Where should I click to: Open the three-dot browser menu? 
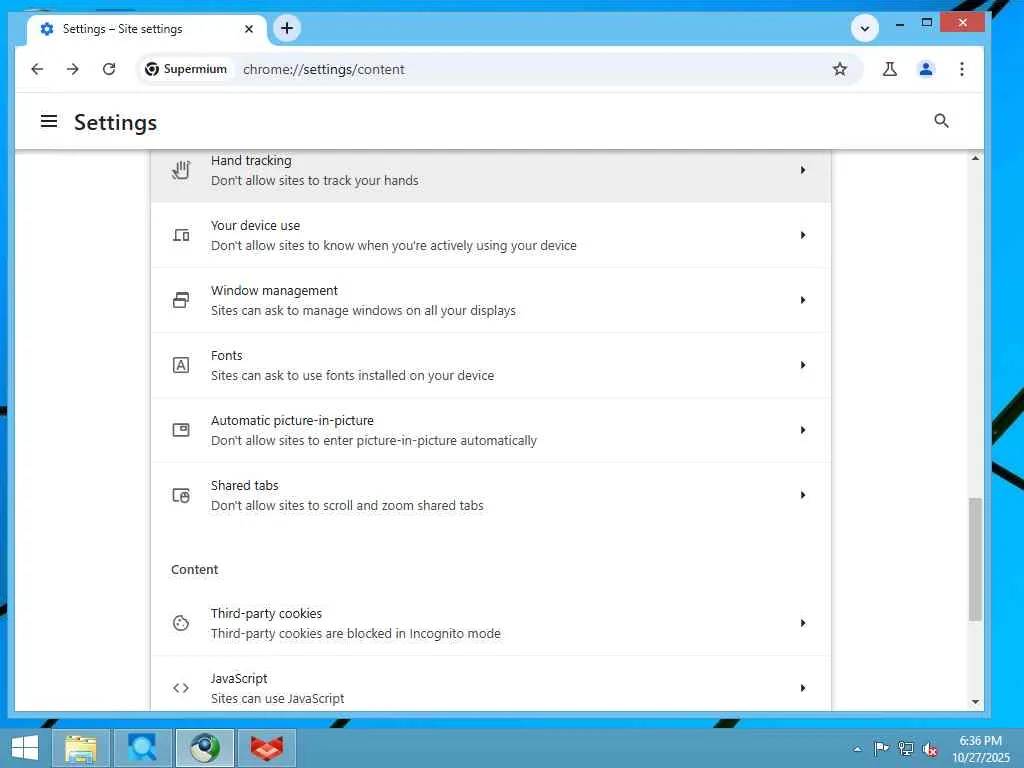(x=961, y=69)
